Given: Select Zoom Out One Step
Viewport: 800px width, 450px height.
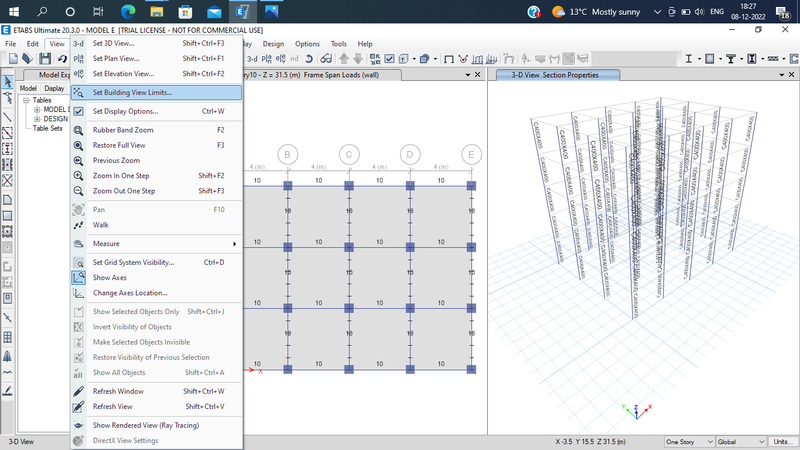Looking at the screenshot, I should point(157,191).
